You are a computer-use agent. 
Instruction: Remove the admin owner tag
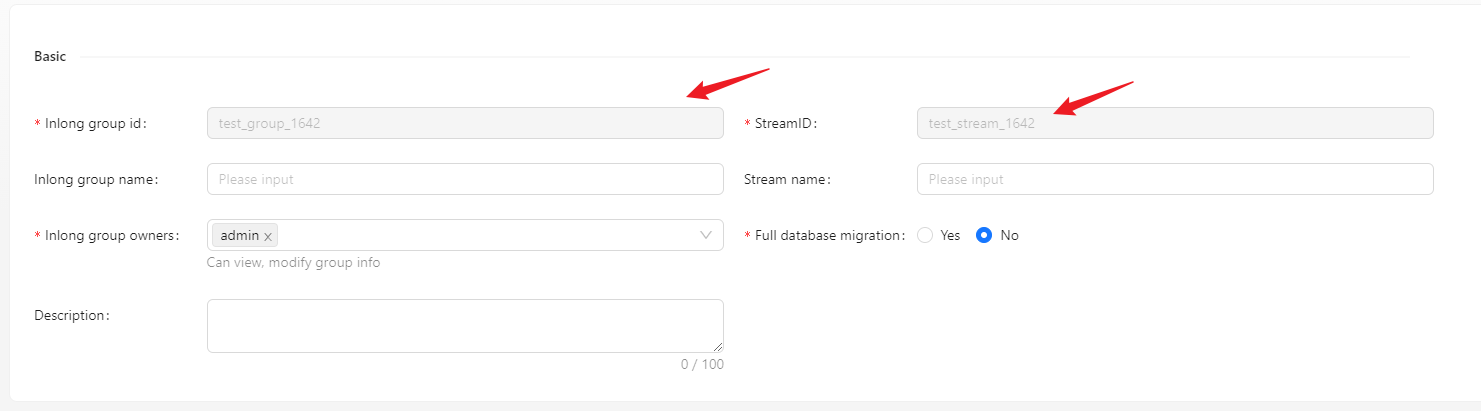click(268, 236)
